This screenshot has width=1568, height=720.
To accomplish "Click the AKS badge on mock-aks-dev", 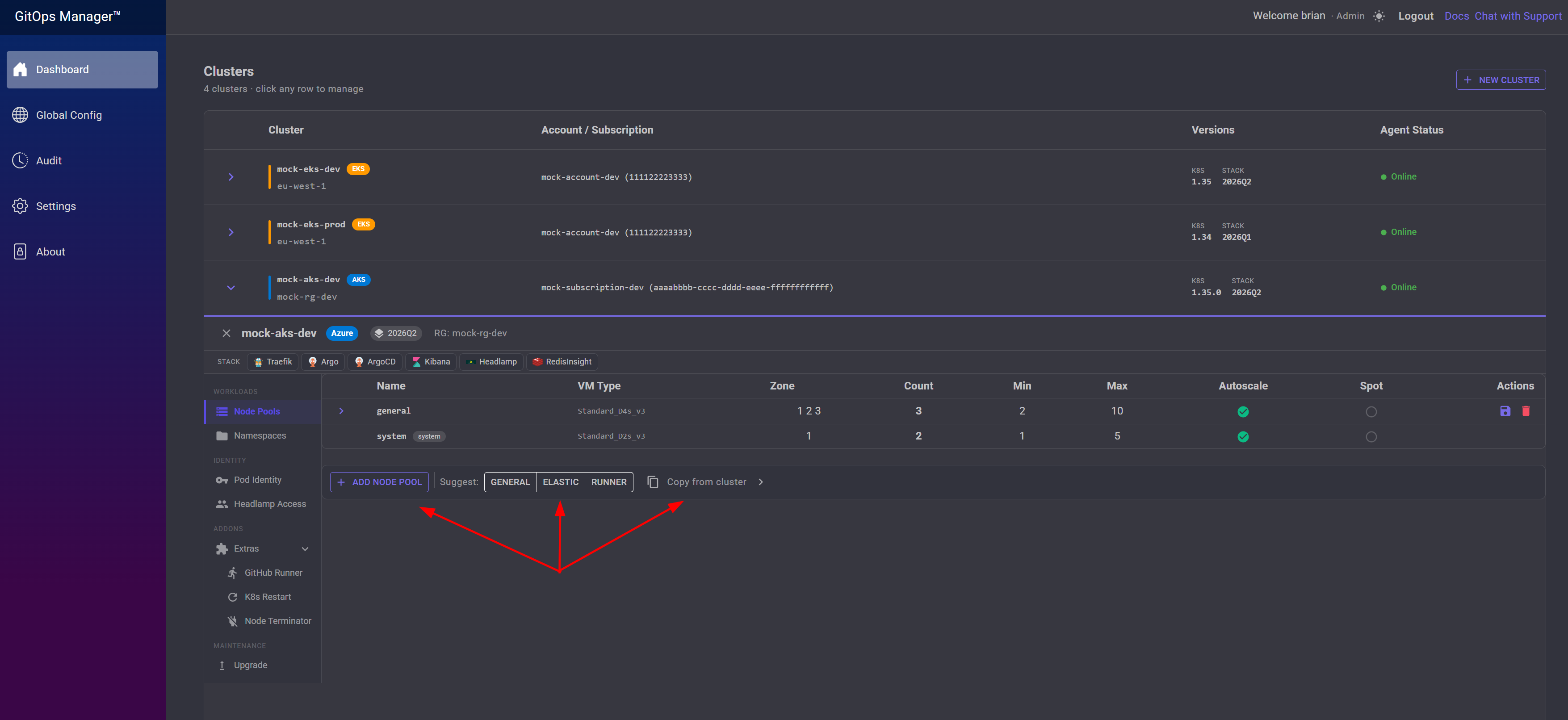I will click(359, 279).
